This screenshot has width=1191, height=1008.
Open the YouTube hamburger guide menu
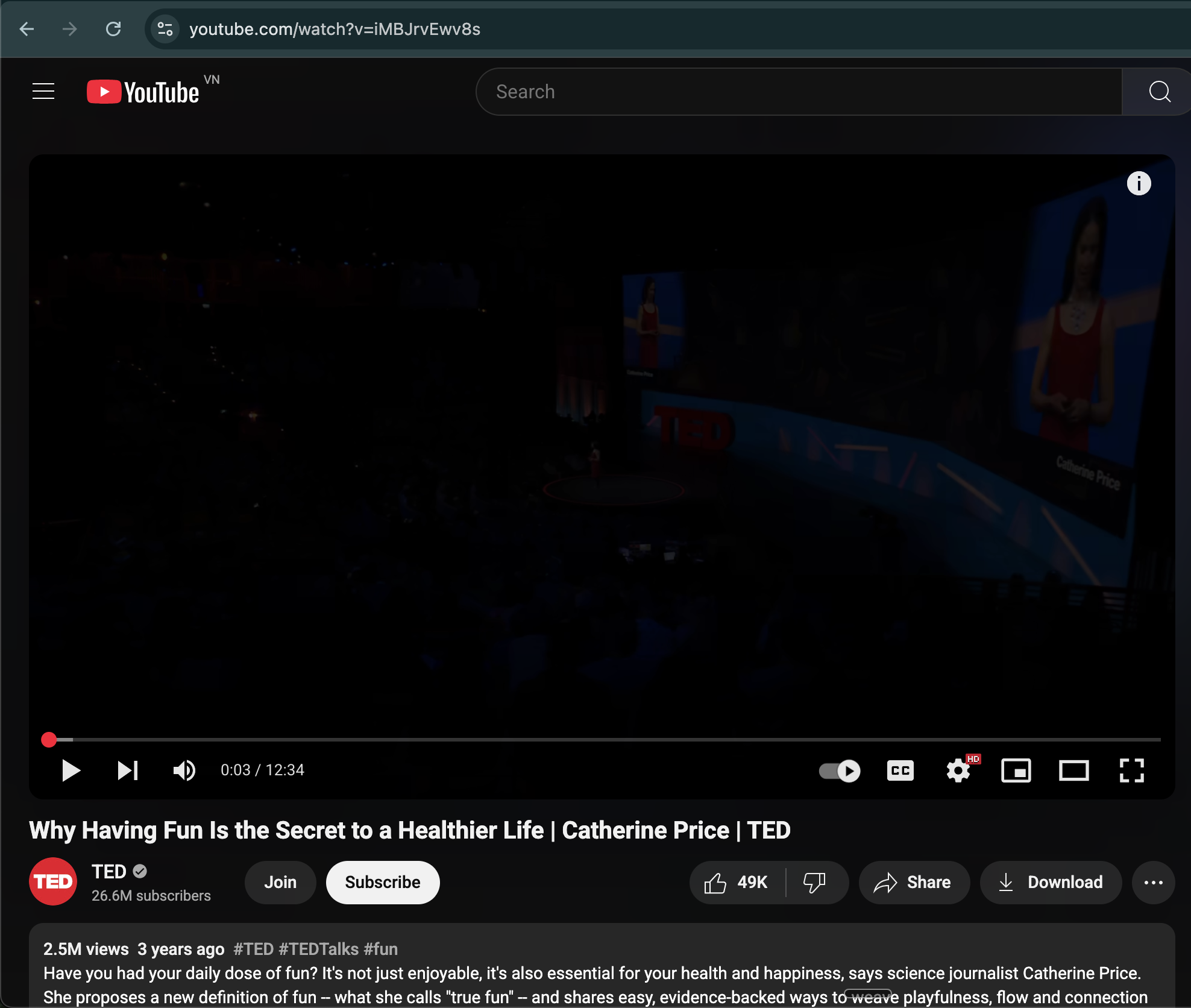43,92
